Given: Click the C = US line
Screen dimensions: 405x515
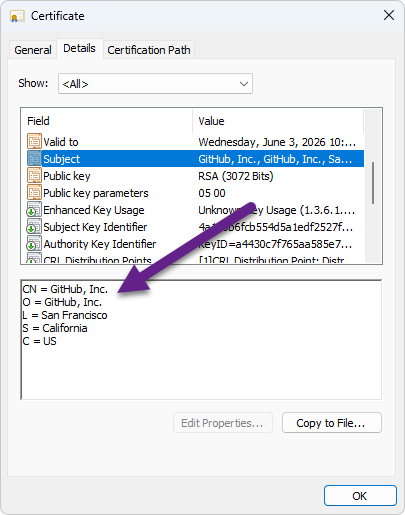Looking at the screenshot, I should coord(39,341).
